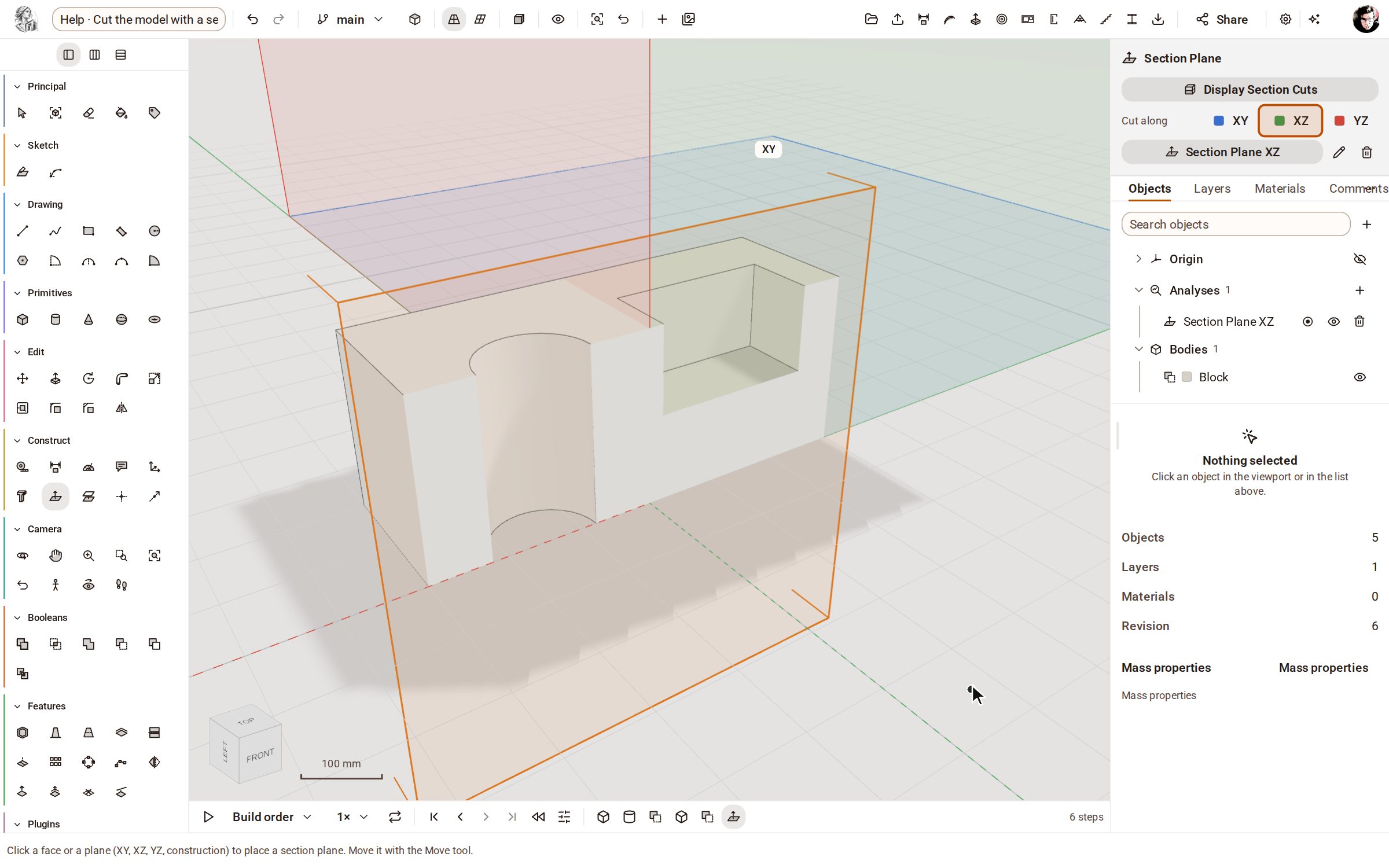1389x868 pixels.
Task: Activate the Section Plane XZ radio indicator
Action: click(x=1307, y=322)
